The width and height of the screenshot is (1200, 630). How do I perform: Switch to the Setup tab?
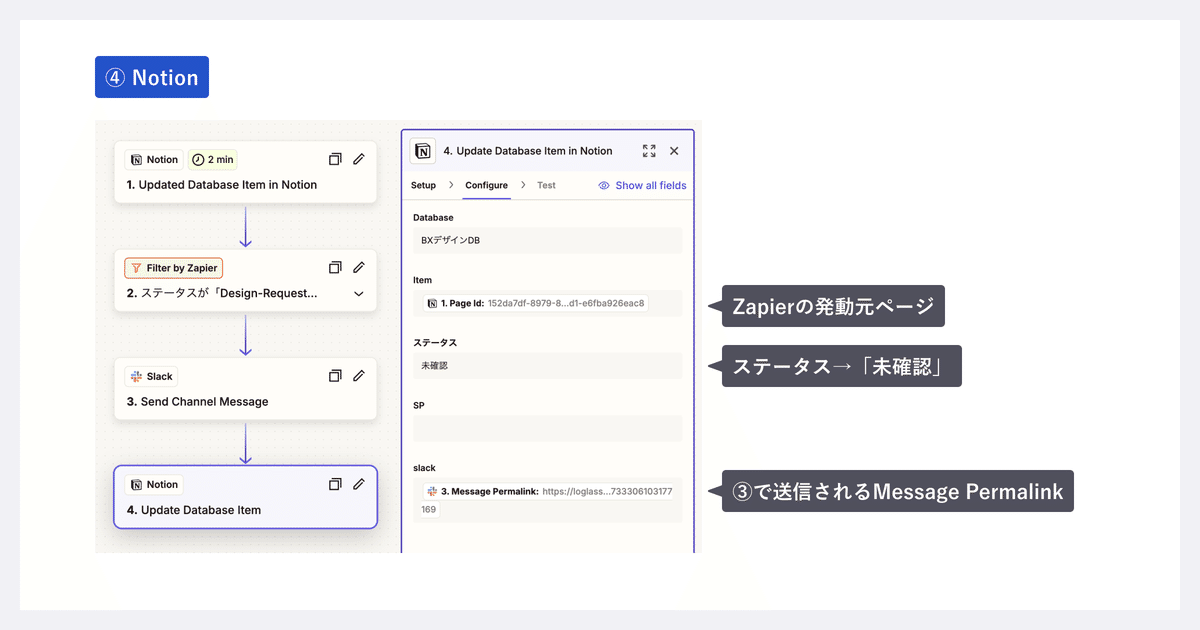point(423,185)
